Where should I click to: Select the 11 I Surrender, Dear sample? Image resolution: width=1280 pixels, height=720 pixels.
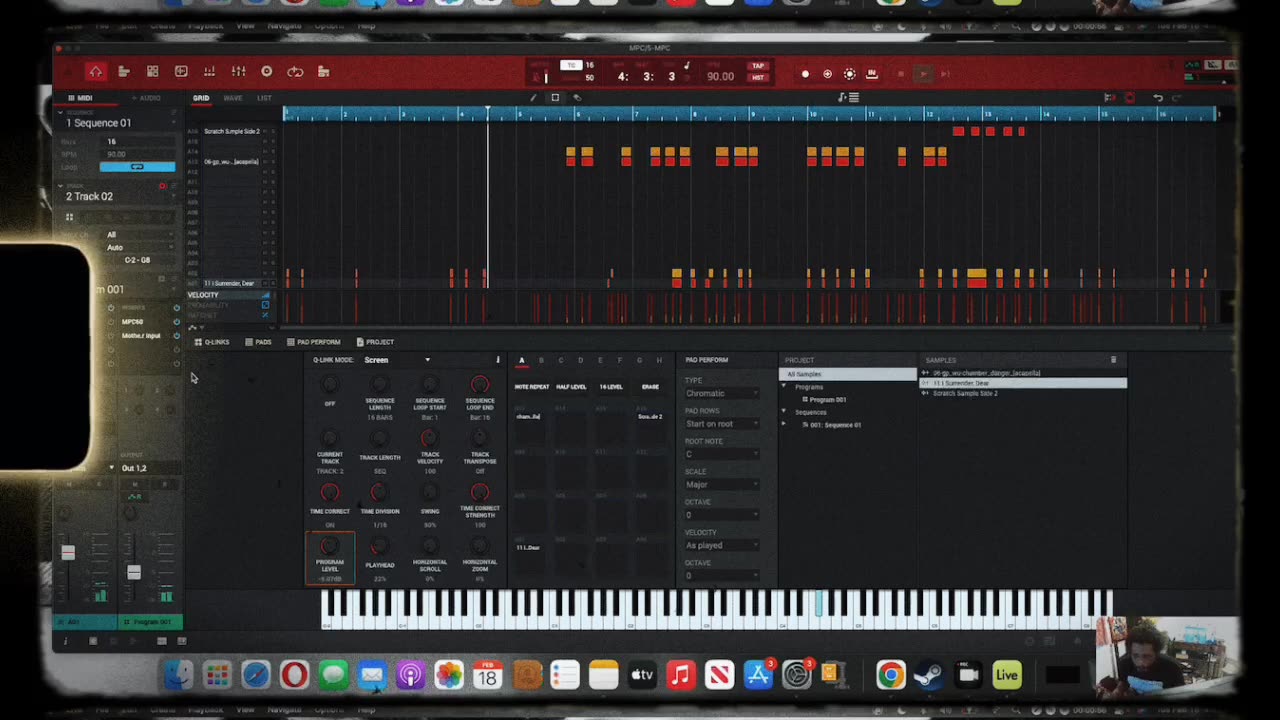[x=1023, y=383]
